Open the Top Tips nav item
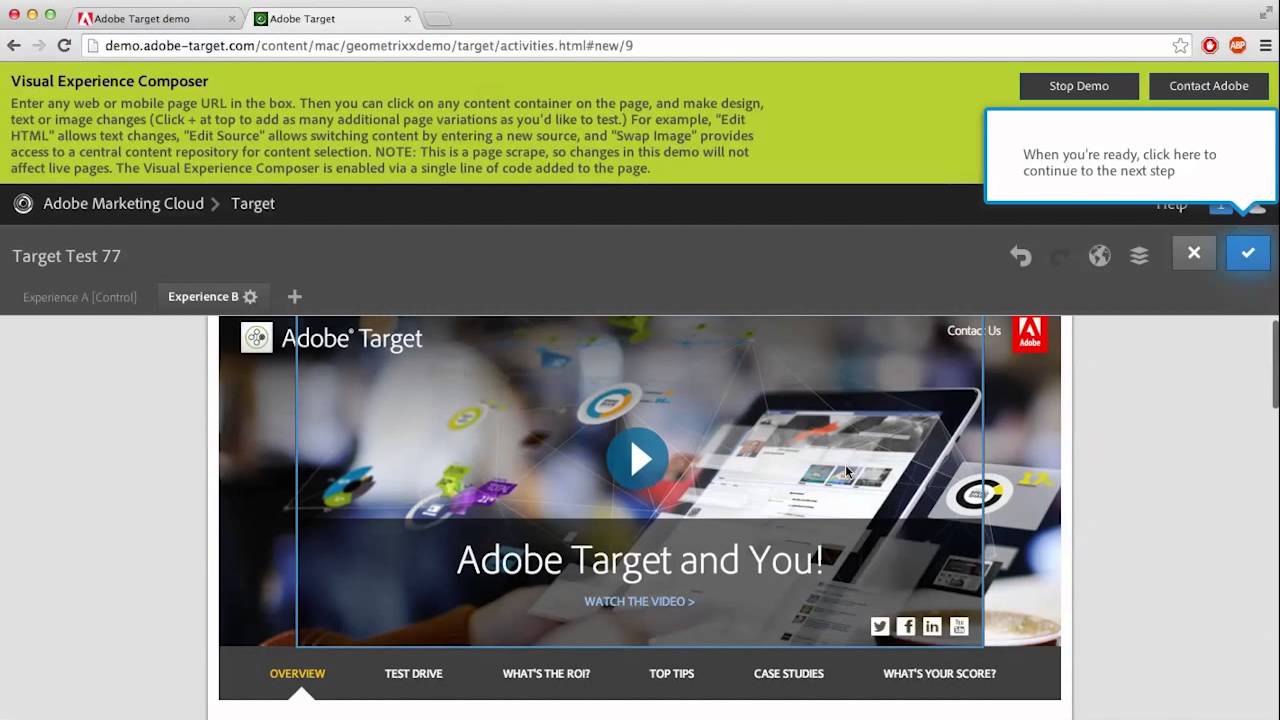 [x=671, y=673]
